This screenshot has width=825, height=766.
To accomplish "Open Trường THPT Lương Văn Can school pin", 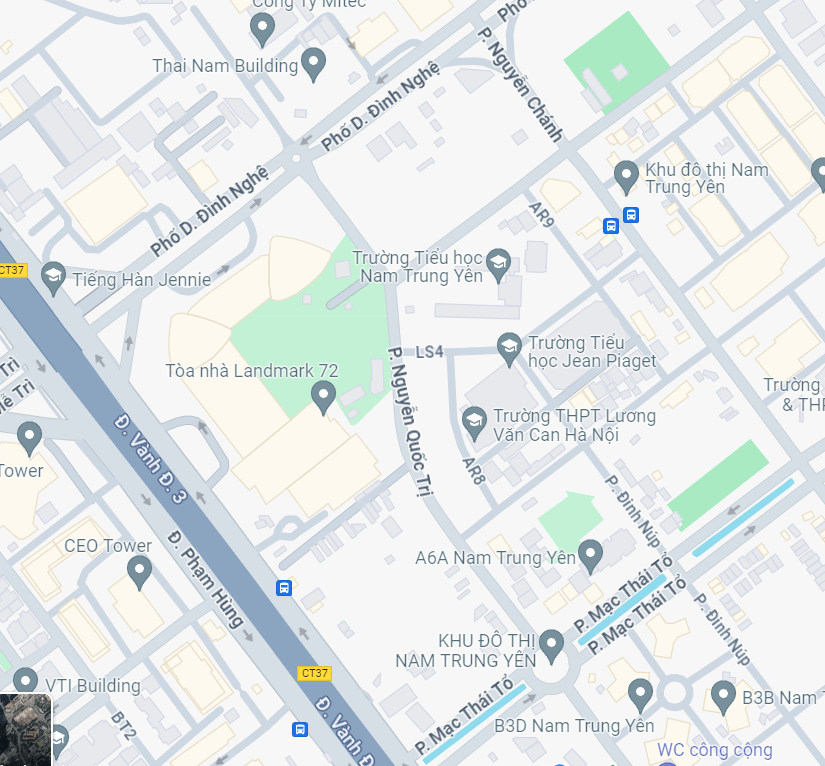I will (x=474, y=424).
